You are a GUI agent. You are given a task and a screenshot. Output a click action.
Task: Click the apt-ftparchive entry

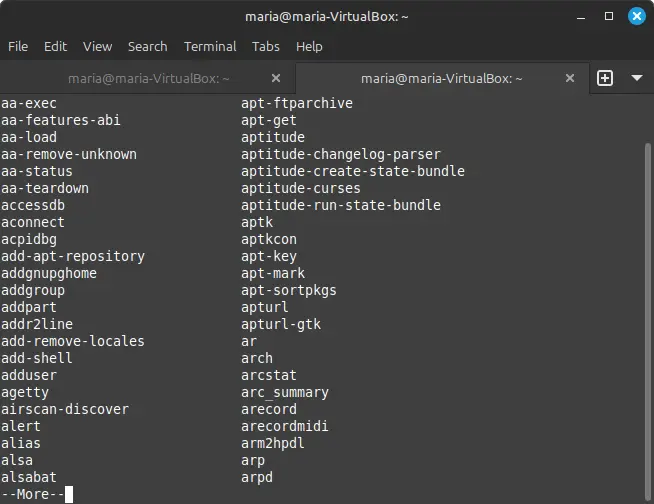(x=297, y=103)
